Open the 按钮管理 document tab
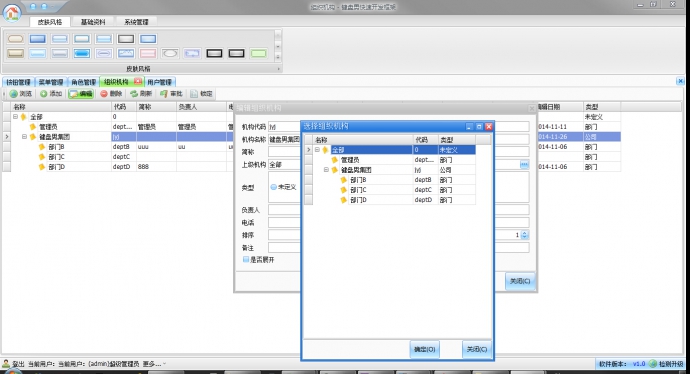Image resolution: width=690 pixels, height=374 pixels. pos(18,82)
